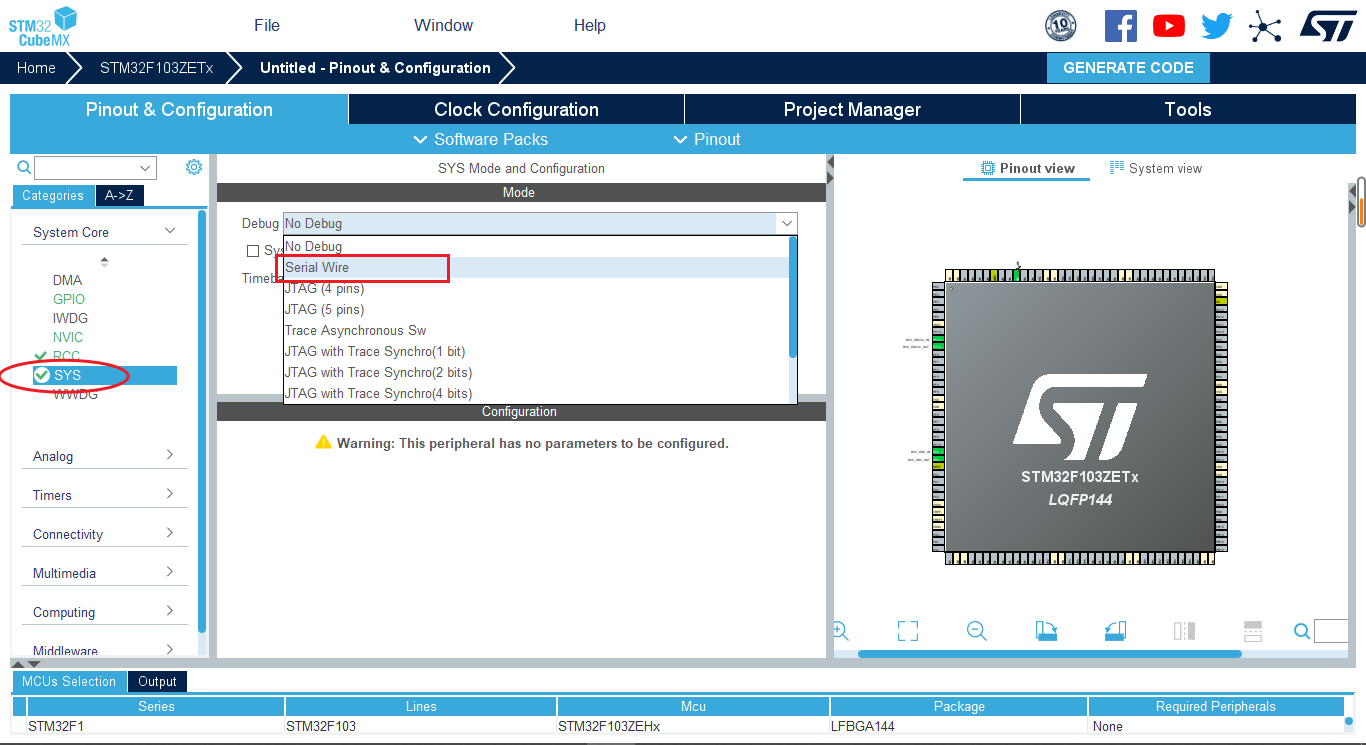Open the File menu
The width and height of the screenshot is (1366, 745).
[267, 25]
